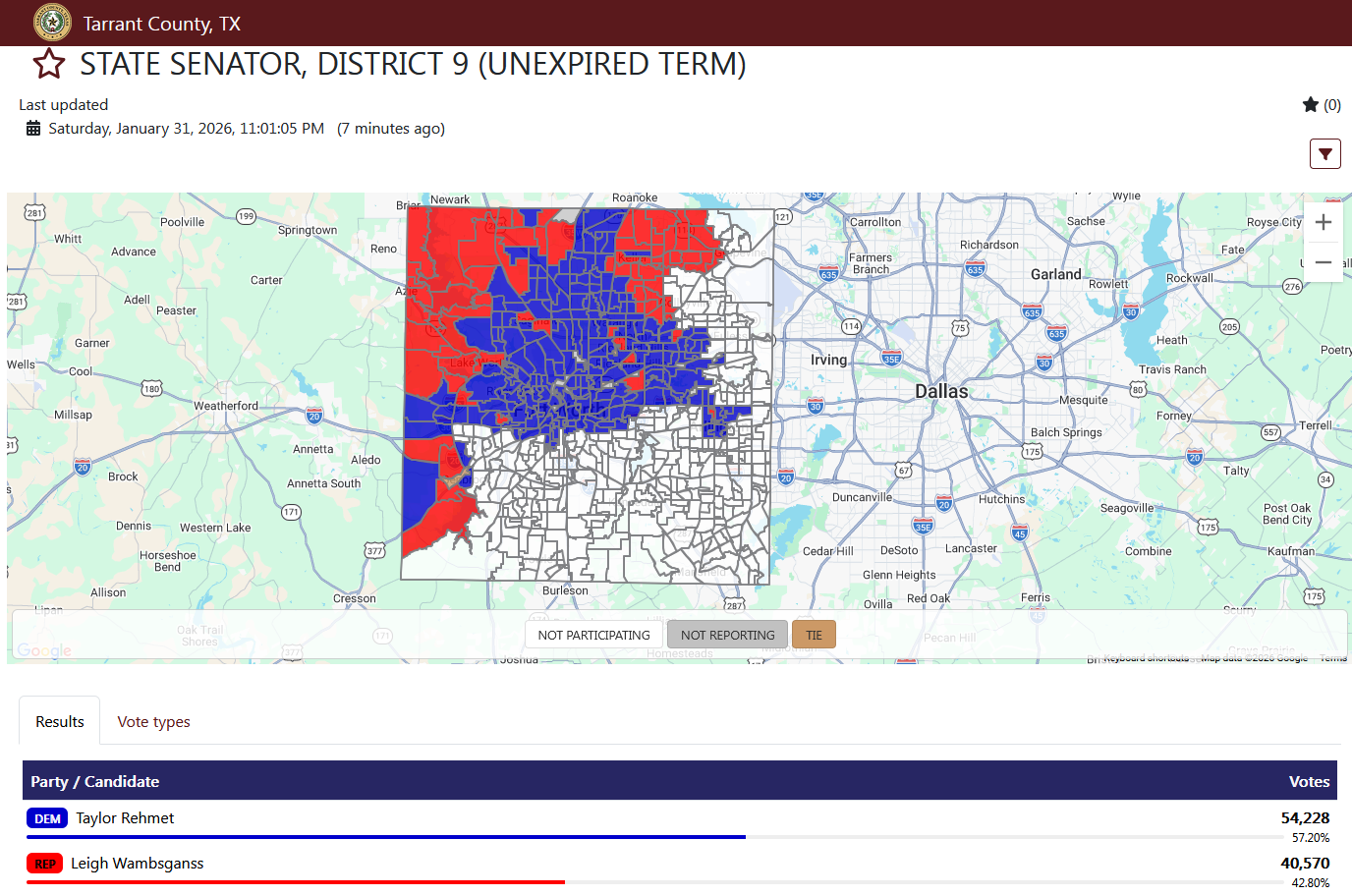Favorite this race with the star outline
Image resolution: width=1352 pixels, height=896 pixels.
click(49, 64)
